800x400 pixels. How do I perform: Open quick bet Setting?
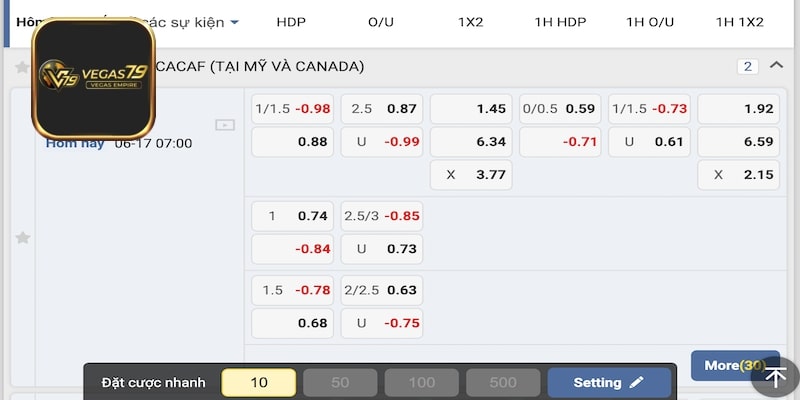pos(609,382)
